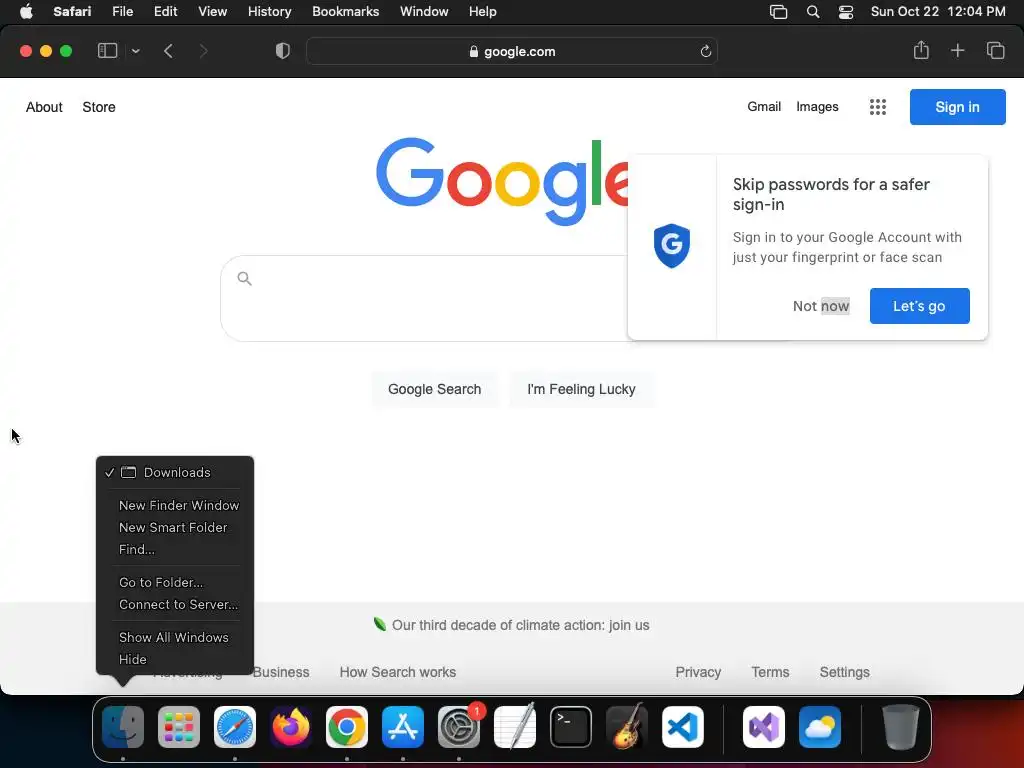Launch Google Chrome from the Dock
Image resolution: width=1024 pixels, height=768 pixels.
click(347, 727)
